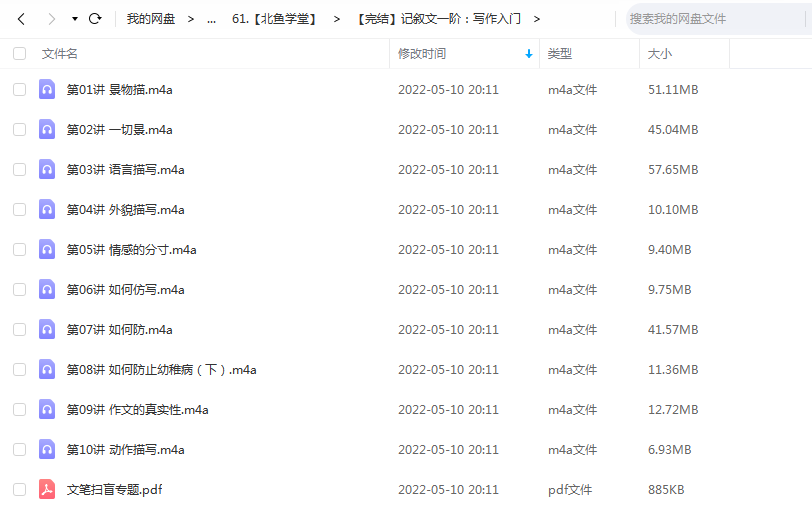The width and height of the screenshot is (812, 506).
Task: Open the navigation history dropdown arrow
Action: pos(75,19)
